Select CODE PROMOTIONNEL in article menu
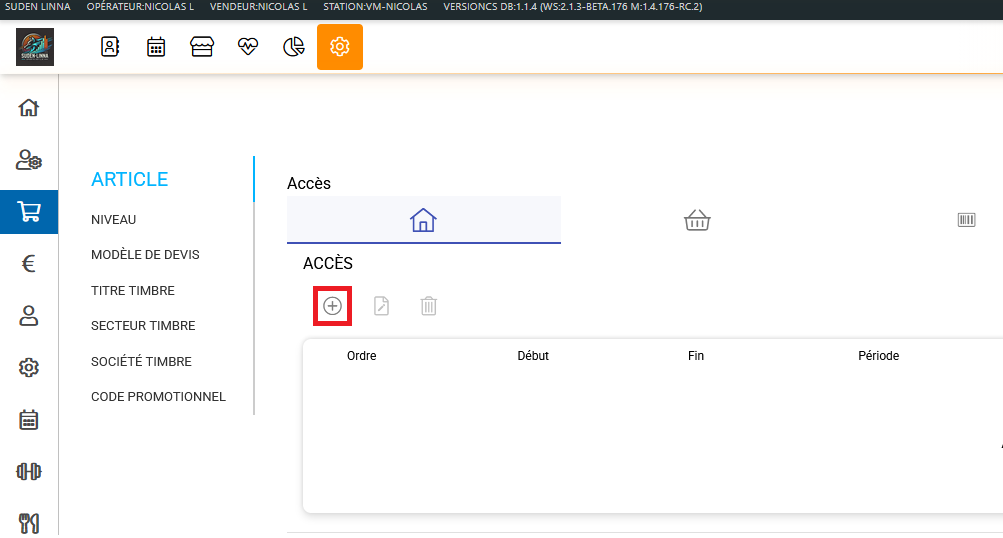Viewport: 1003px width, 538px height. point(158,397)
